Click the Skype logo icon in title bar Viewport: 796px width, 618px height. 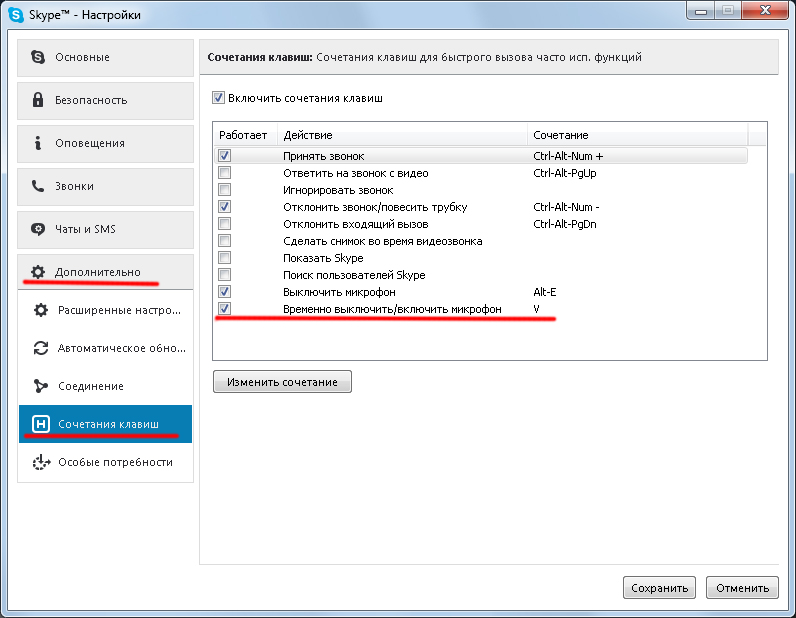(x=16, y=15)
